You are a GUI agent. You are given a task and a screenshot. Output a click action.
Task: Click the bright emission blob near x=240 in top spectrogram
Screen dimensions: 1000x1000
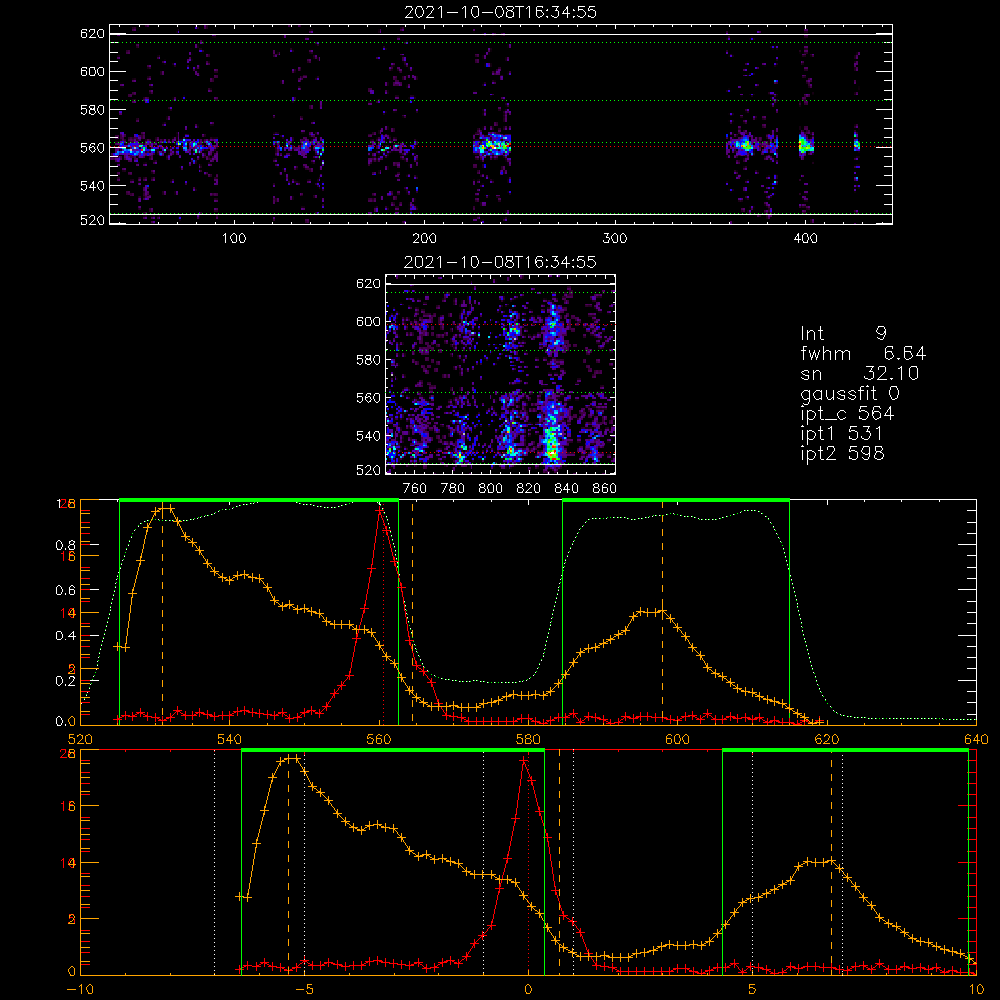492,145
